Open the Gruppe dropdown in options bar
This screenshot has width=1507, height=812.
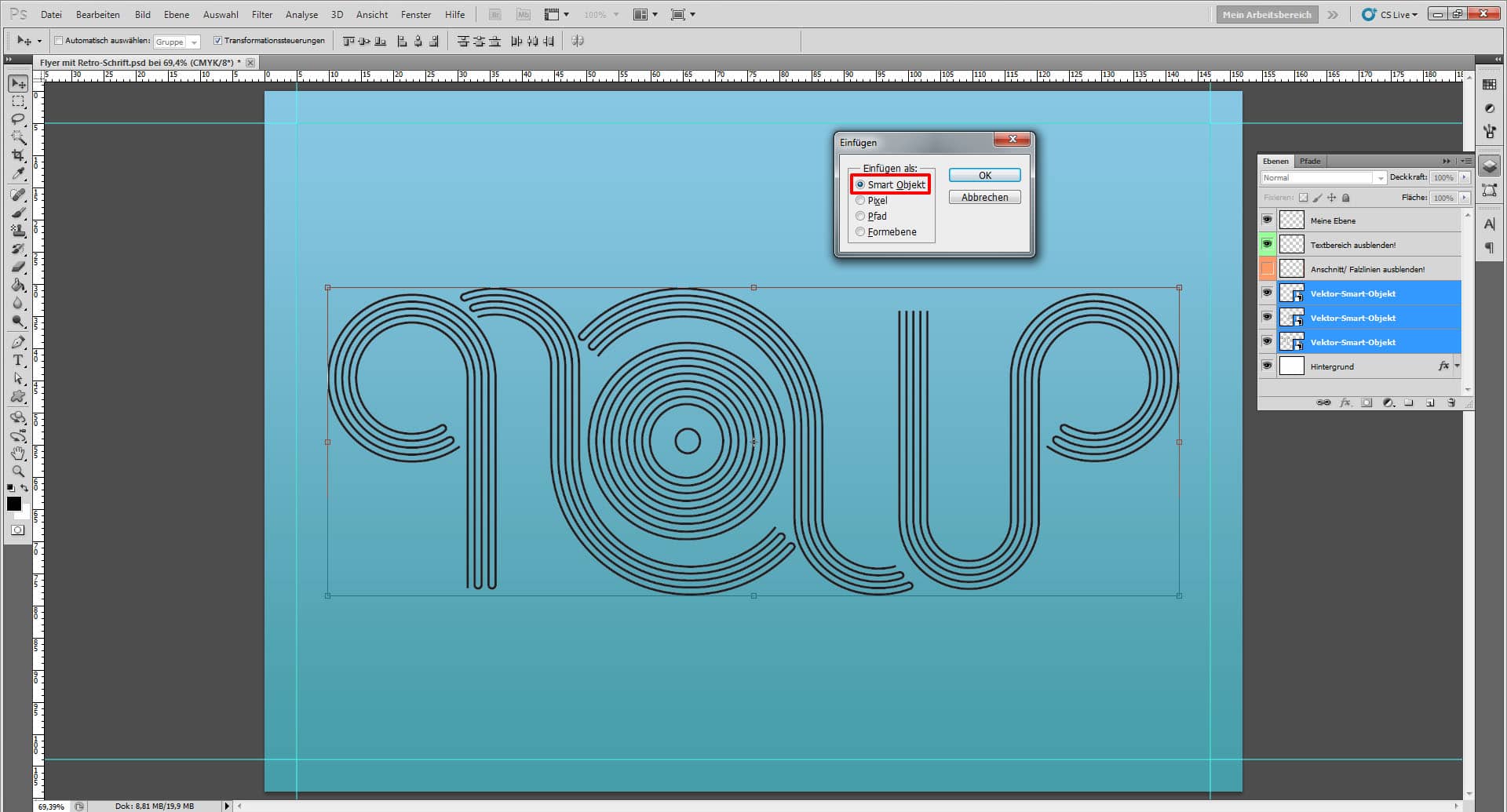[177, 42]
